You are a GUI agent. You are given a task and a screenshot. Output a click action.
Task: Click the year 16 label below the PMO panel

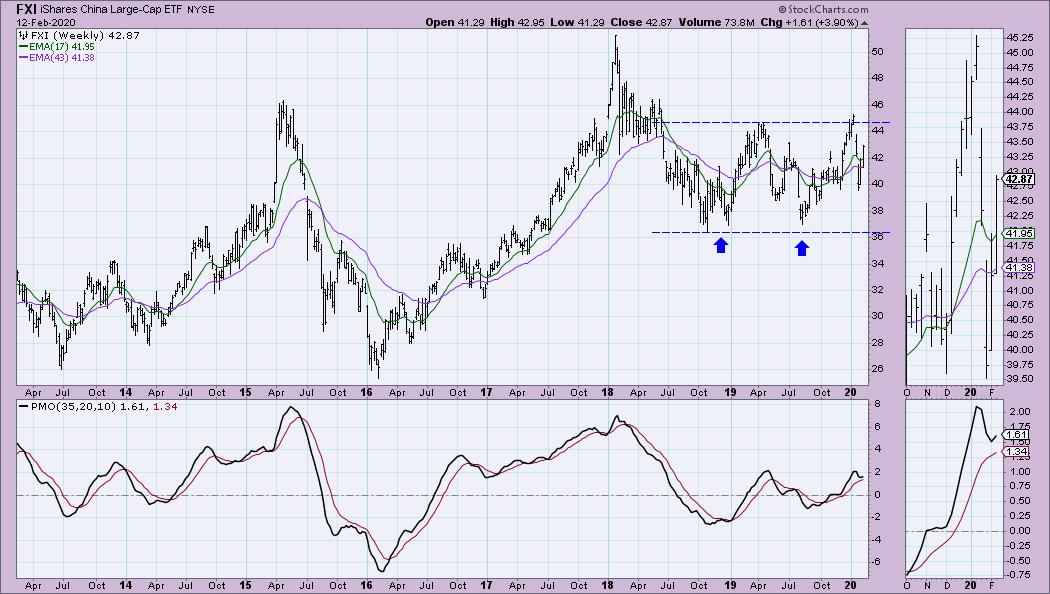[x=366, y=585]
